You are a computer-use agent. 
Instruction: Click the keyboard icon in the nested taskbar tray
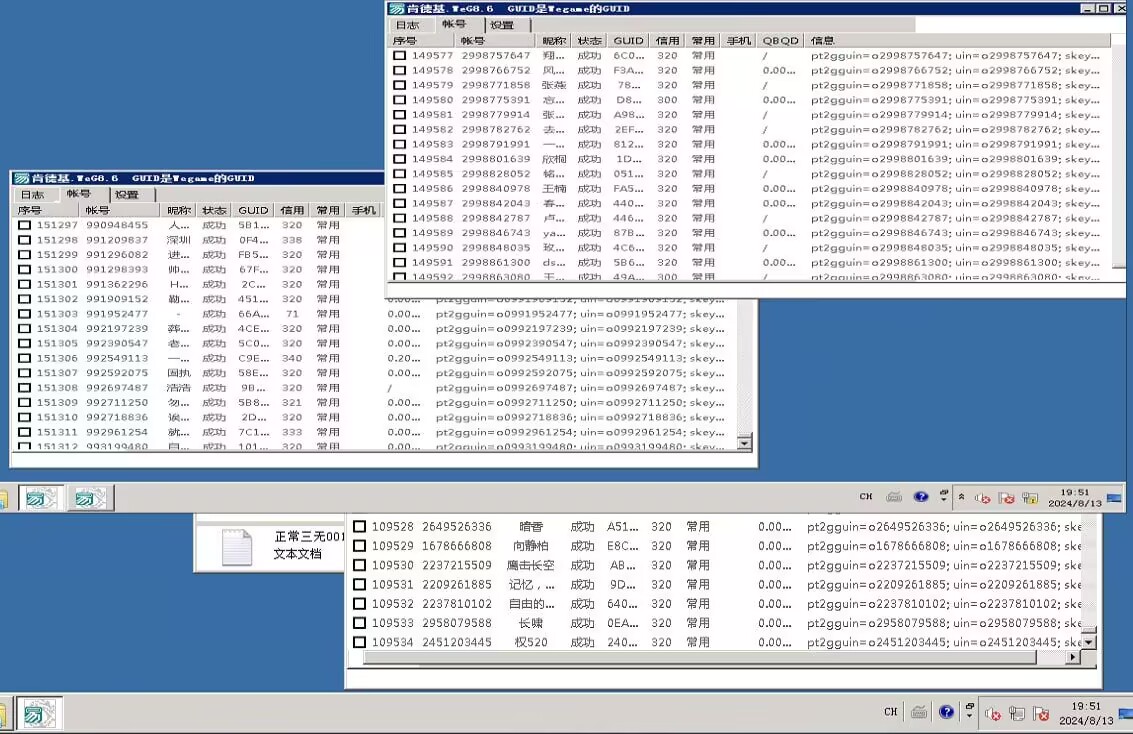894,497
